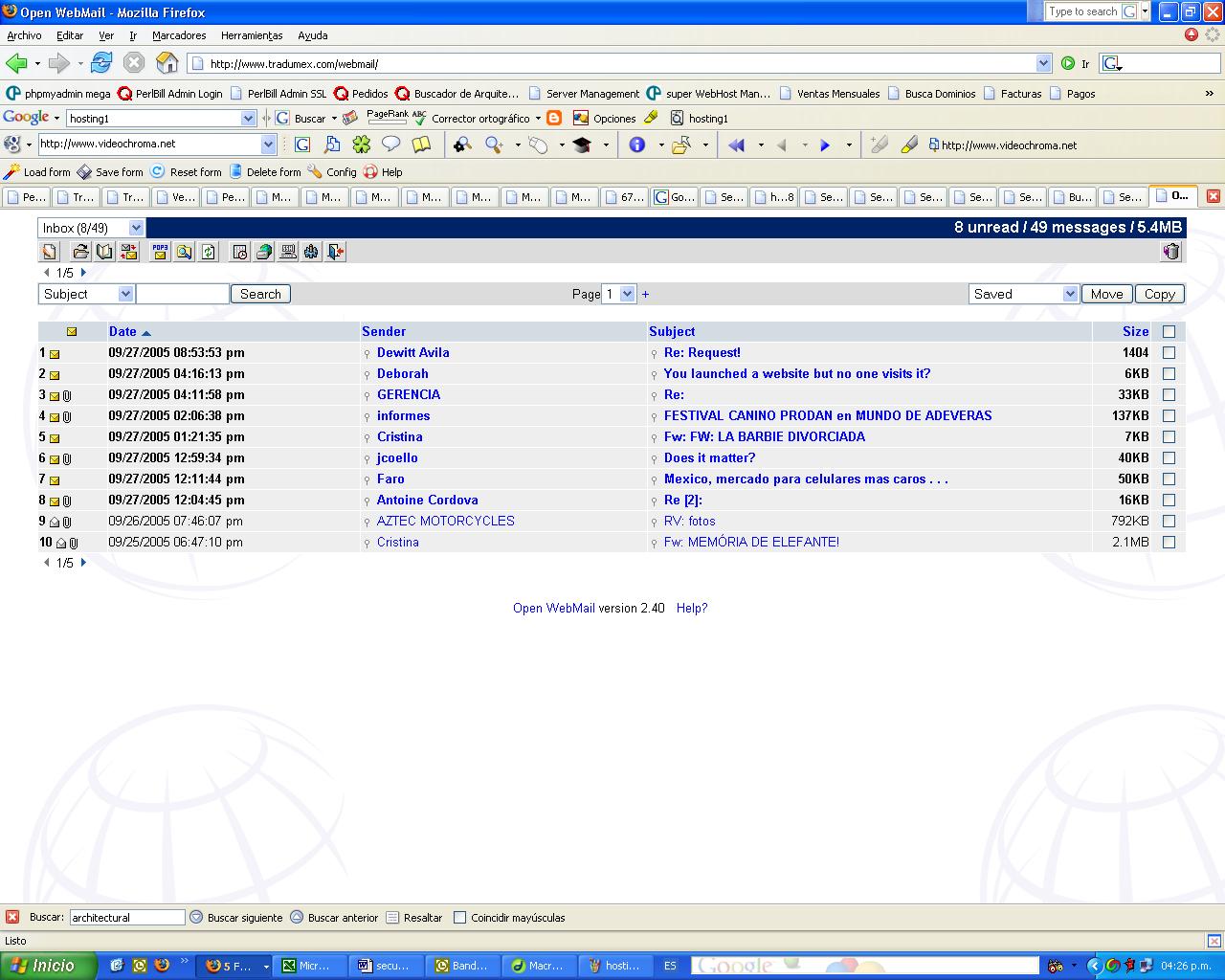The height and width of the screenshot is (980, 1225).
Task: Click the green Ir go button
Action: click(1075, 63)
